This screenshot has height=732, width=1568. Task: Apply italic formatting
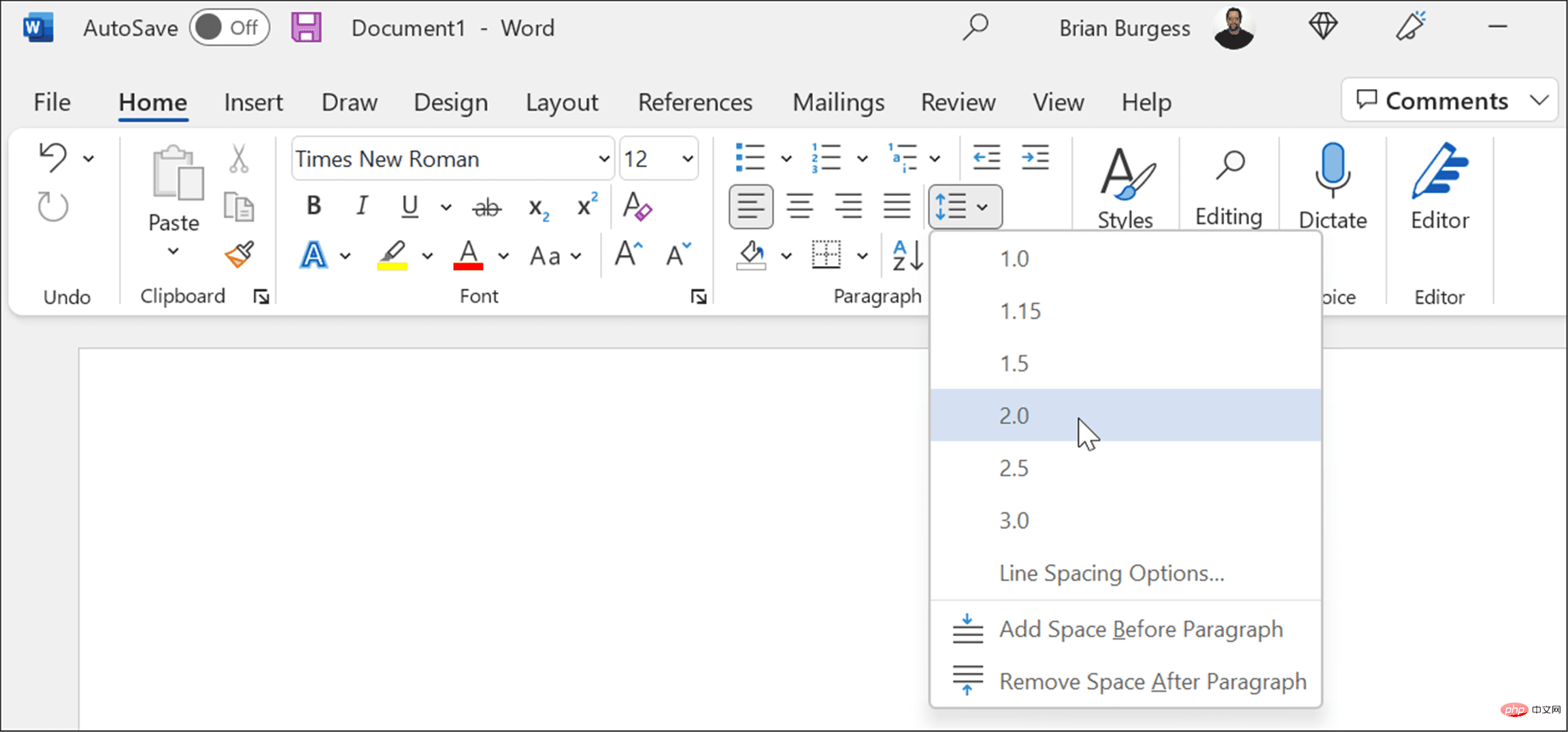click(x=361, y=205)
